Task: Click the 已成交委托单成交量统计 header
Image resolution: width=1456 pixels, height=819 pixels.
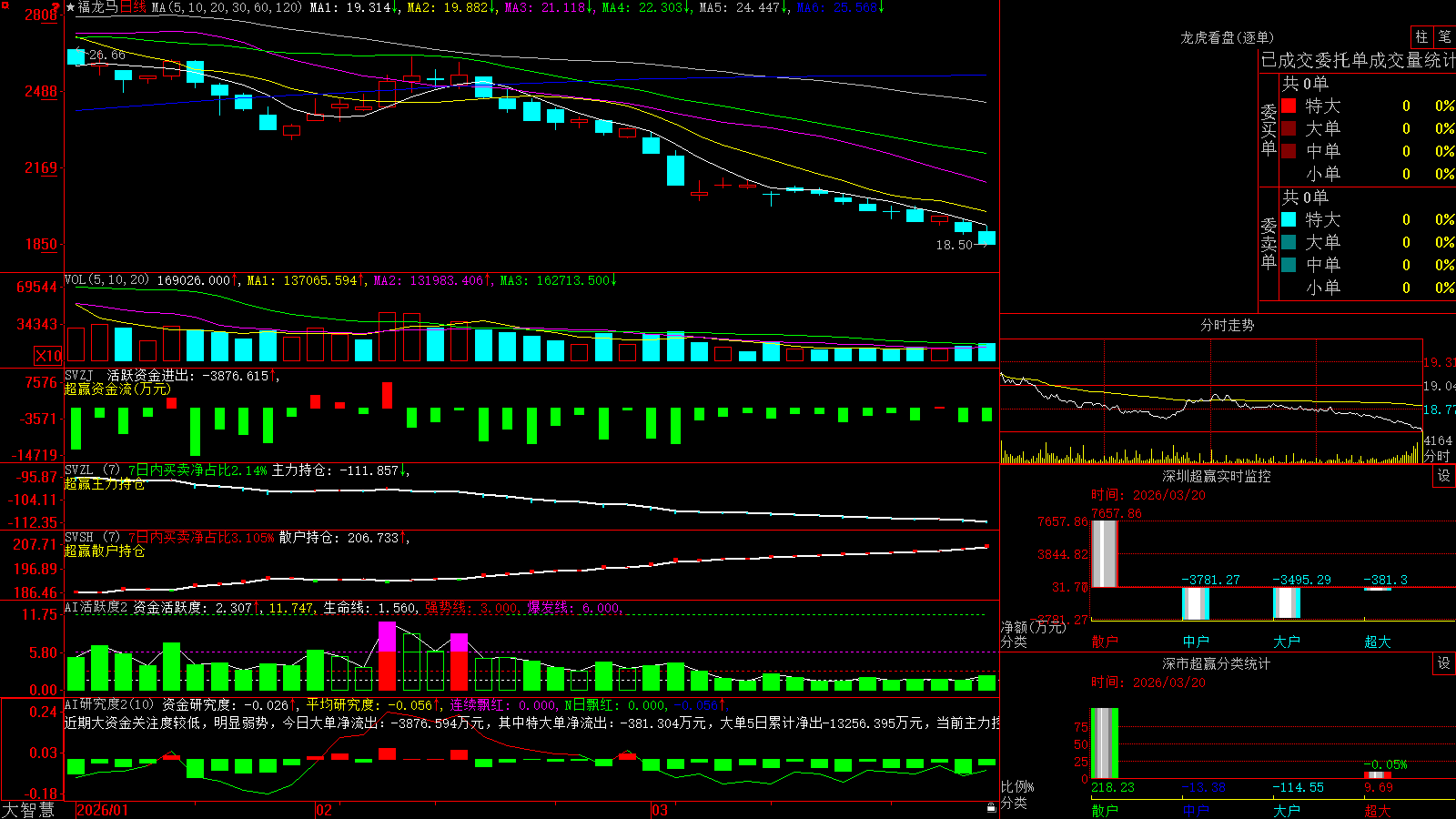Action: pyautogui.click(x=1358, y=60)
